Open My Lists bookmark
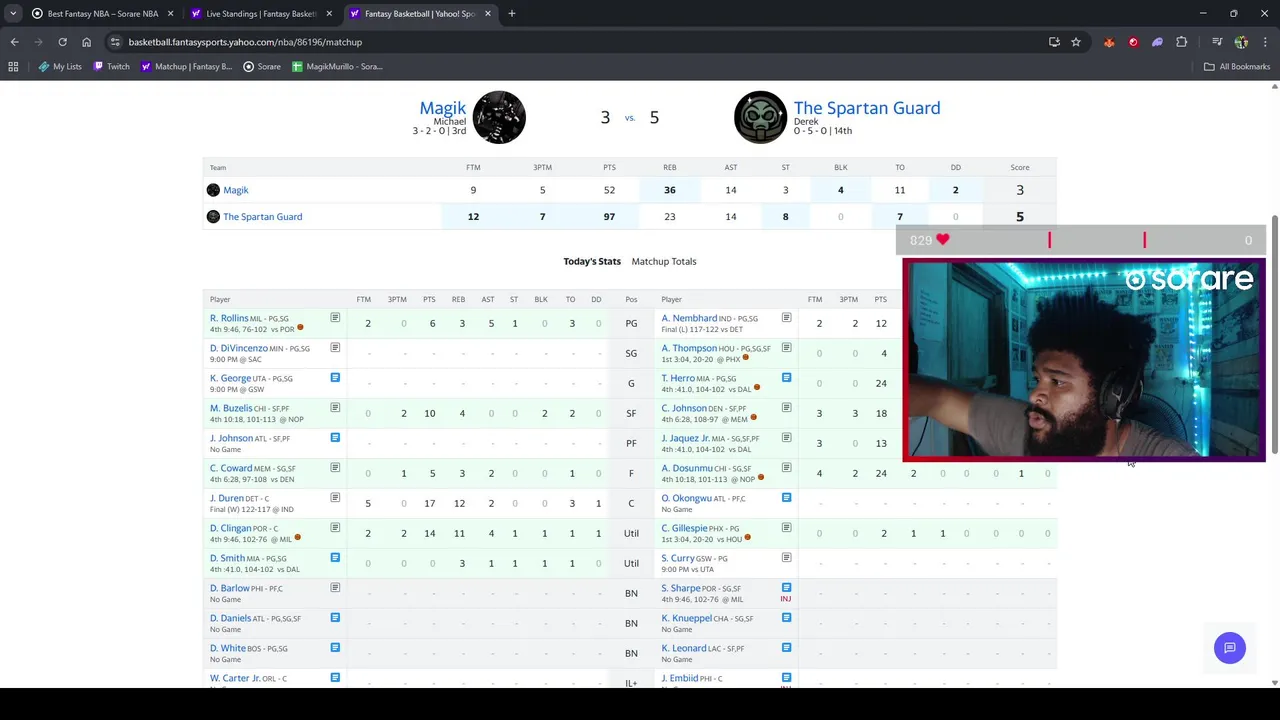This screenshot has width=1280, height=720. [x=60, y=66]
